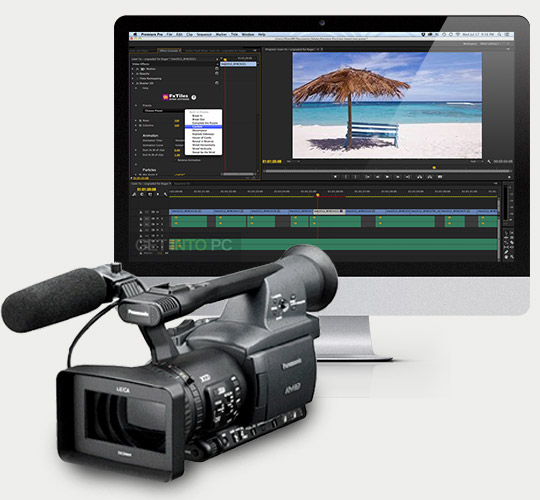Click the Wi-Fi status icon in menu bar
The image size is (540, 500).
[458, 34]
